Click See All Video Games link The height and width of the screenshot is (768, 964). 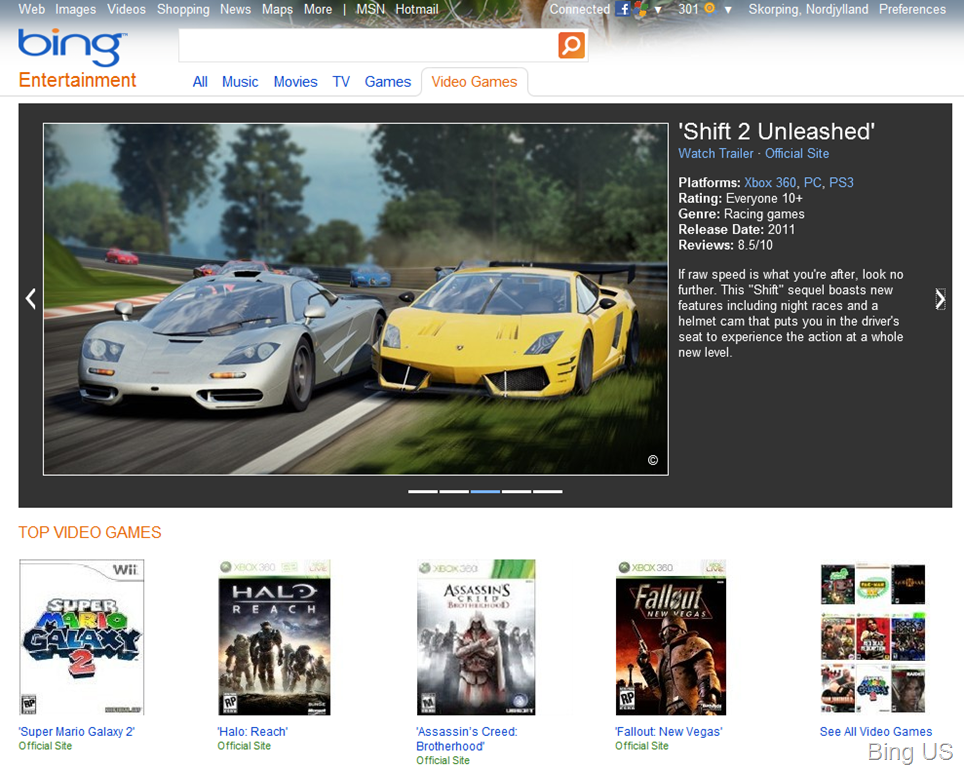pyautogui.click(x=876, y=732)
